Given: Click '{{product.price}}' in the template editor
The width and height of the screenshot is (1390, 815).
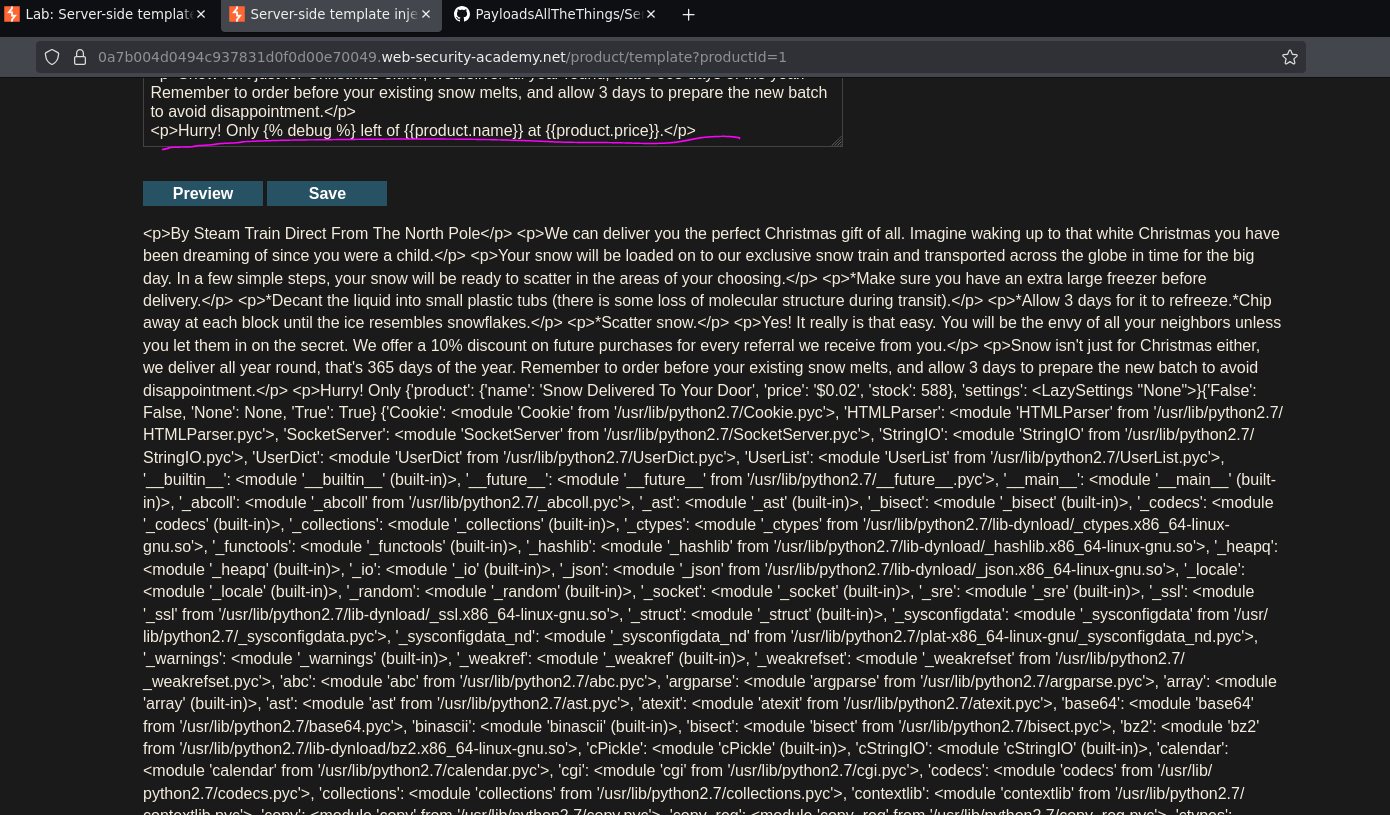Looking at the screenshot, I should (x=604, y=130).
